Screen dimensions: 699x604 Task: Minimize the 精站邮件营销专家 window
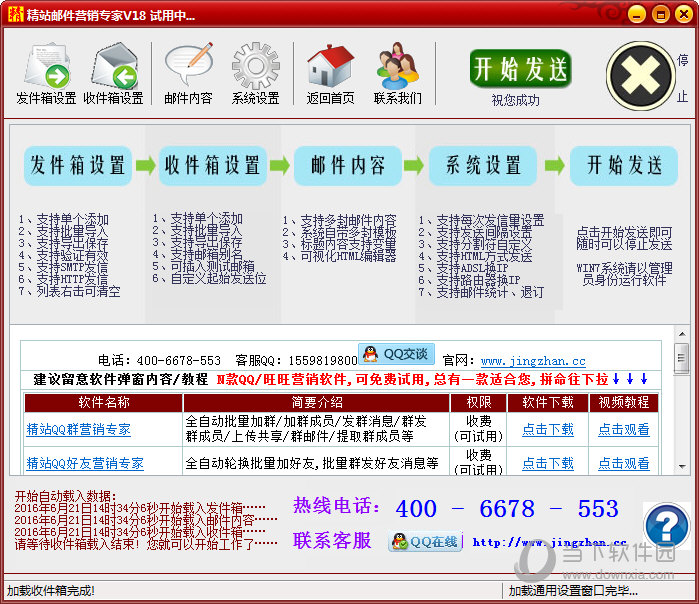pos(637,15)
